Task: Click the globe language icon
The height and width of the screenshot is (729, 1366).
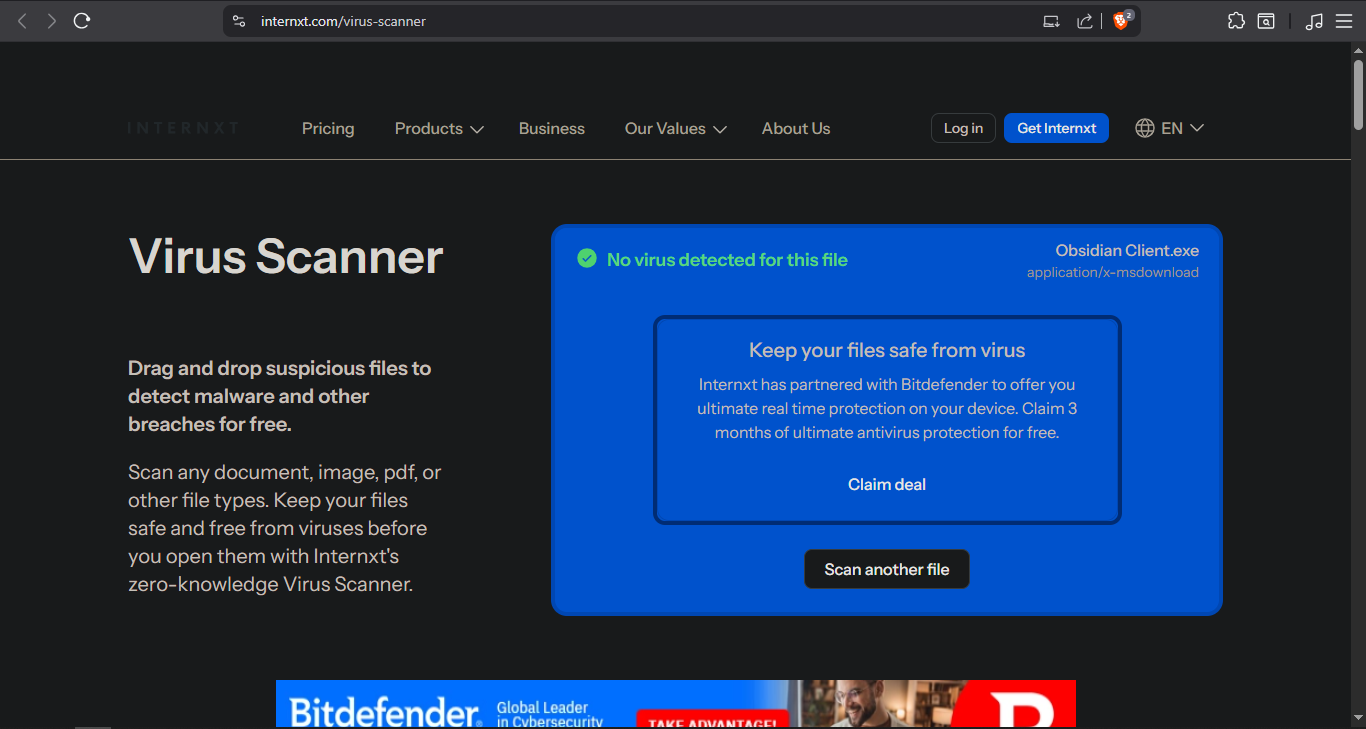Action: click(x=1145, y=128)
